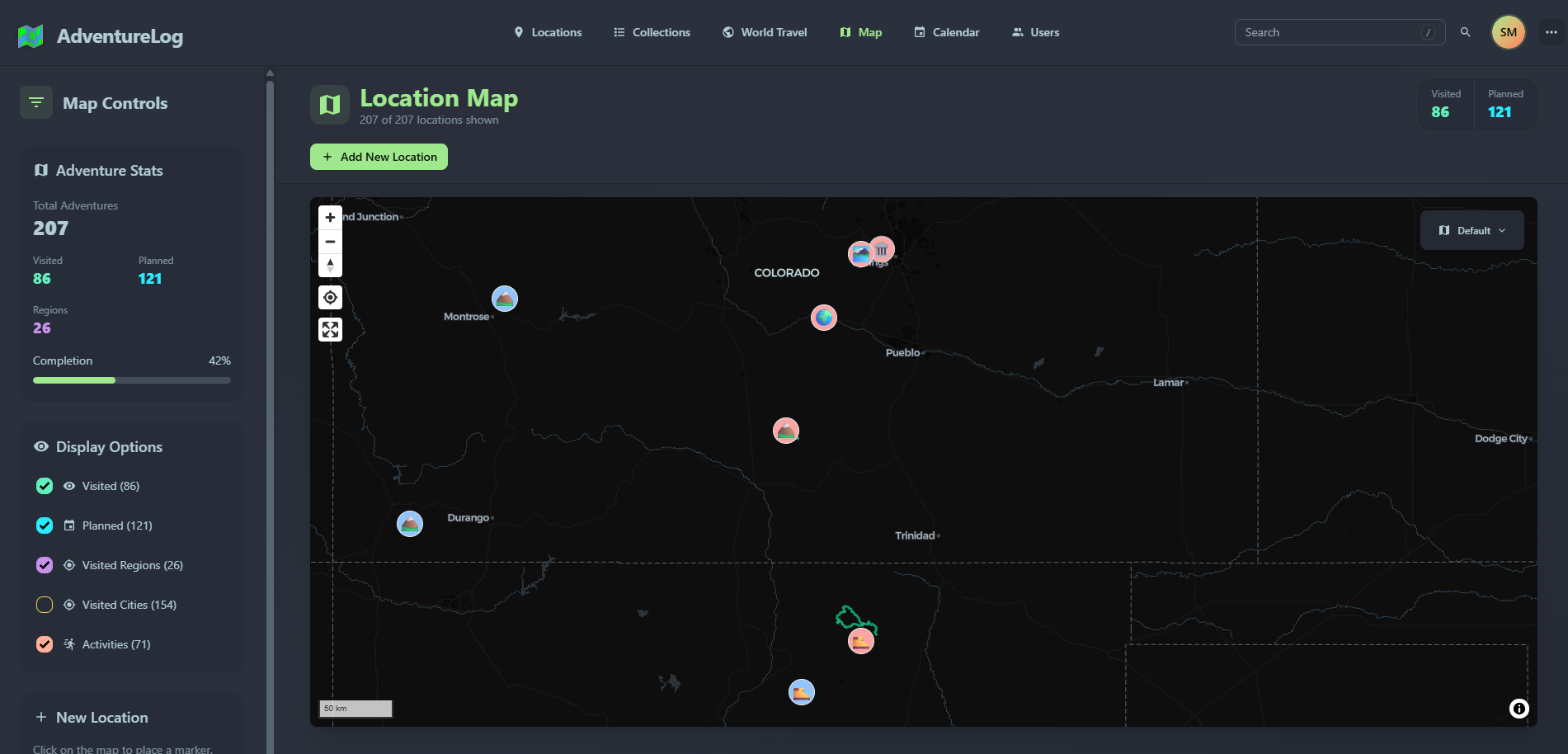
Task: Click the Map Controls filter icon
Action: pyautogui.click(x=36, y=102)
